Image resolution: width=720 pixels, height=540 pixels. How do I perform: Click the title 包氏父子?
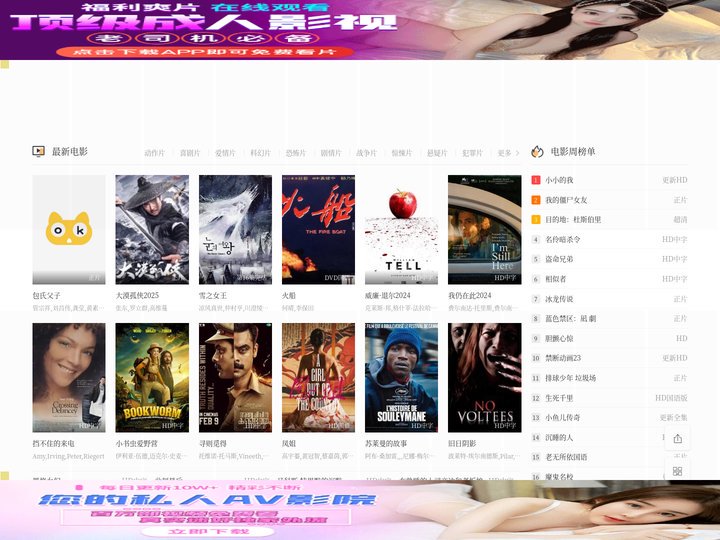(x=46, y=295)
